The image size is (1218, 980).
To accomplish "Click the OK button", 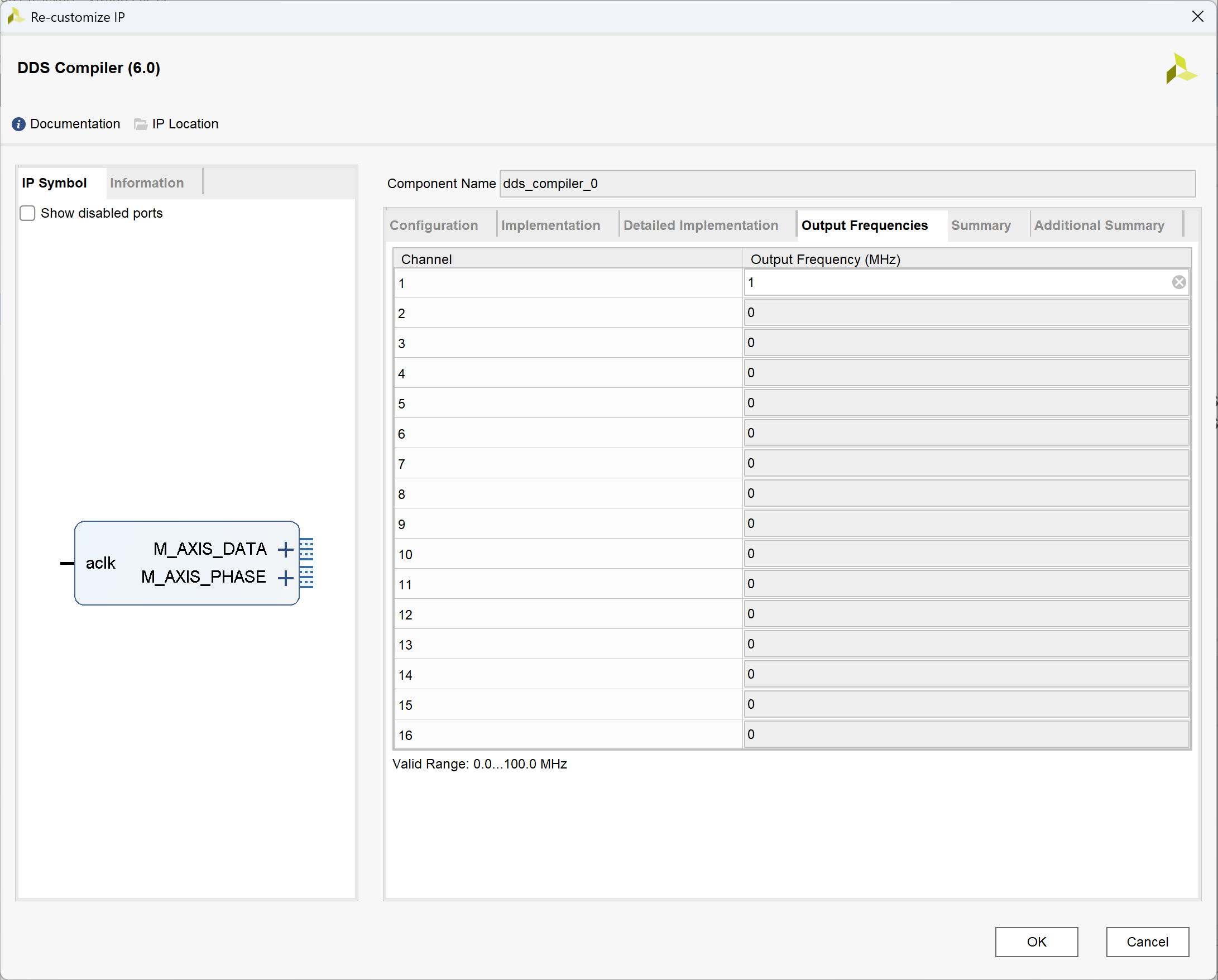I will tap(1037, 942).
